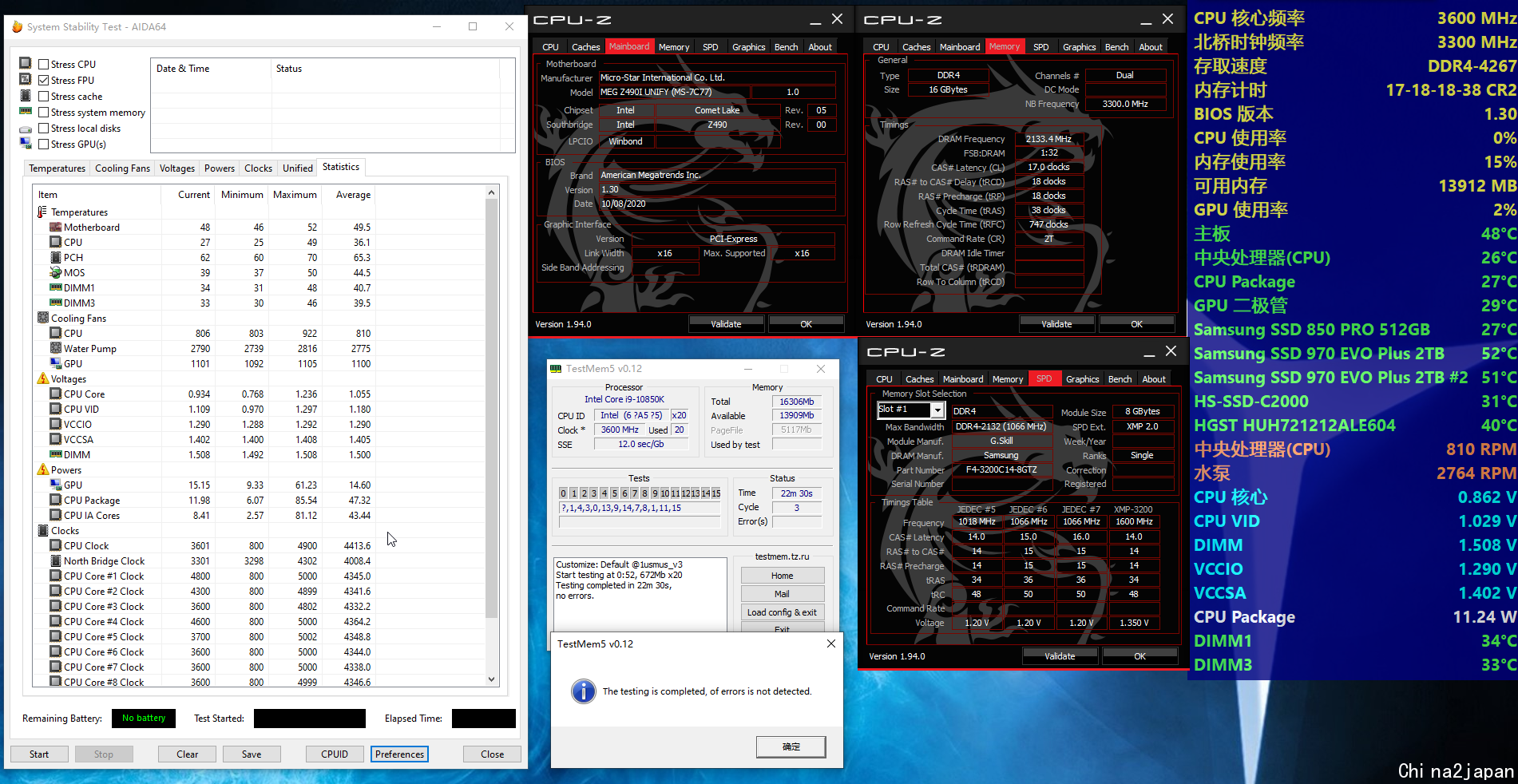
Task: Click the GPU icon under Powers
Action: pos(56,485)
